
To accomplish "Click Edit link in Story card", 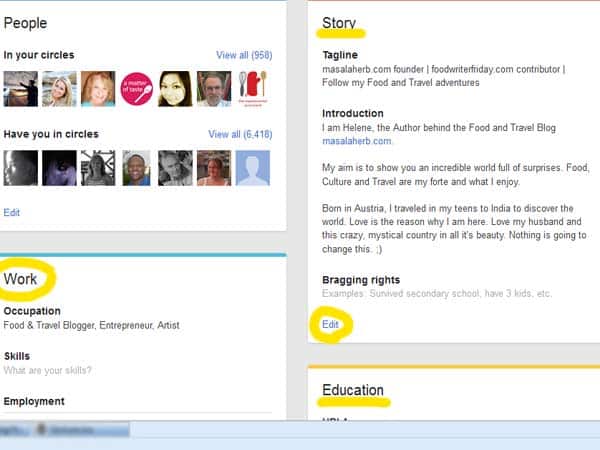I will pyautogui.click(x=330, y=324).
